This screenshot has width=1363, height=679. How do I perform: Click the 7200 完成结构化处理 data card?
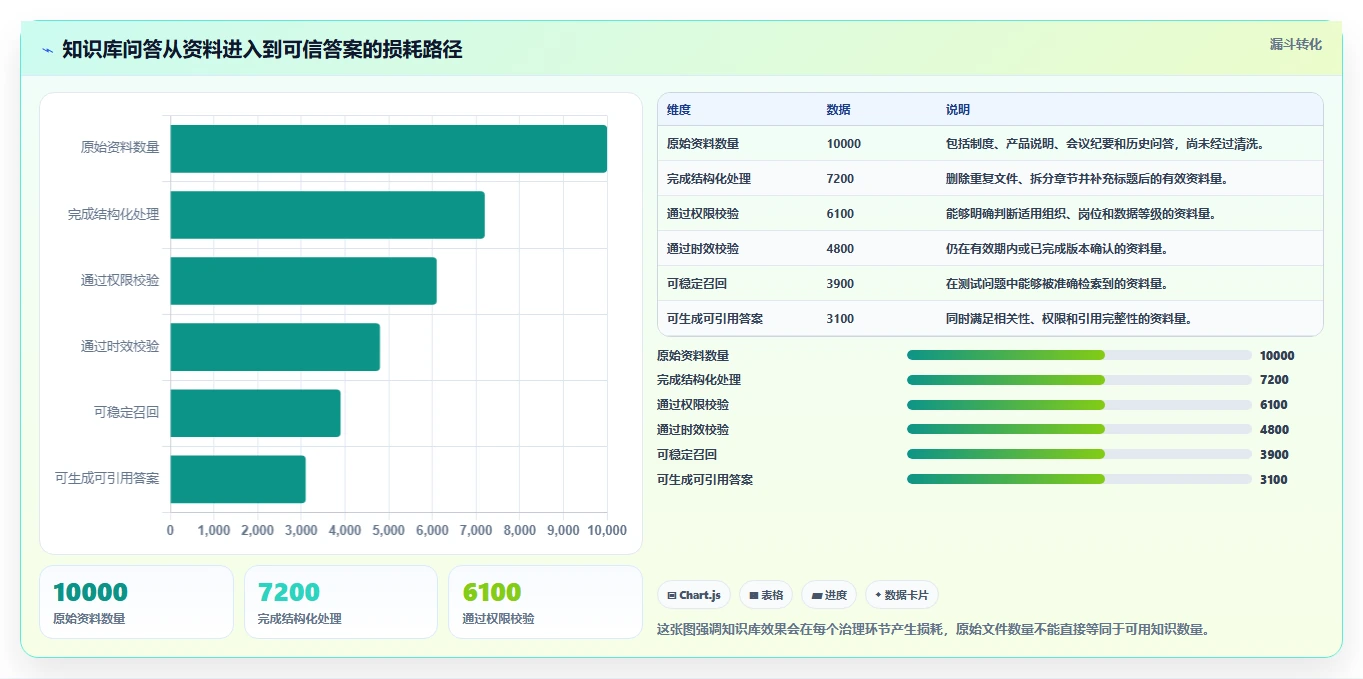click(x=341, y=602)
